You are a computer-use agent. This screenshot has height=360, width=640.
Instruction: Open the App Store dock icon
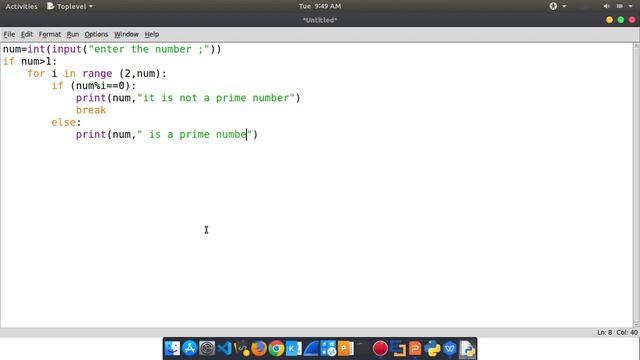190,349
